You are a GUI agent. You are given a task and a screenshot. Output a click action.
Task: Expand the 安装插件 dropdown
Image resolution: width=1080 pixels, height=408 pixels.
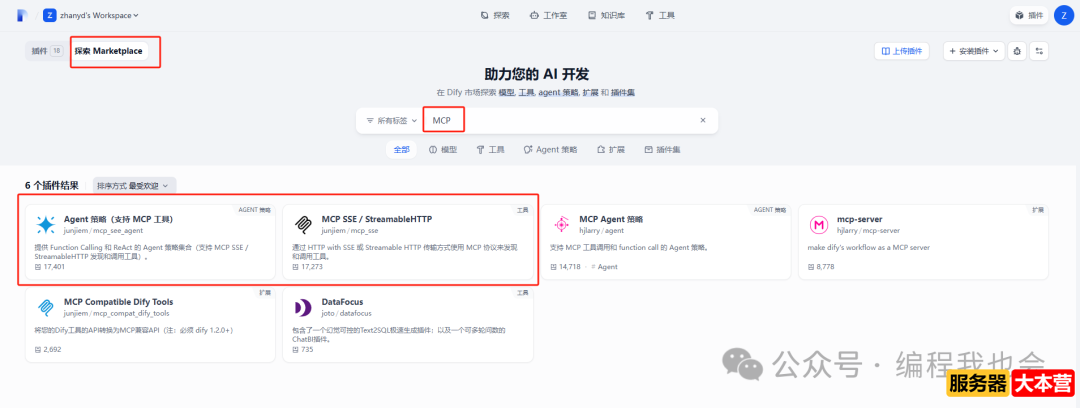[x=973, y=51]
